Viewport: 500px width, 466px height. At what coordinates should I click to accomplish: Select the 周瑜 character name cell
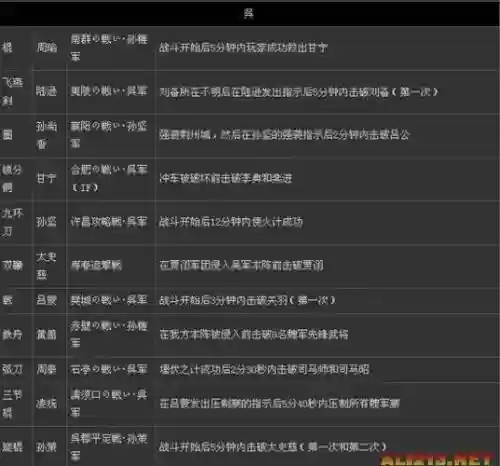[x=47, y=48]
